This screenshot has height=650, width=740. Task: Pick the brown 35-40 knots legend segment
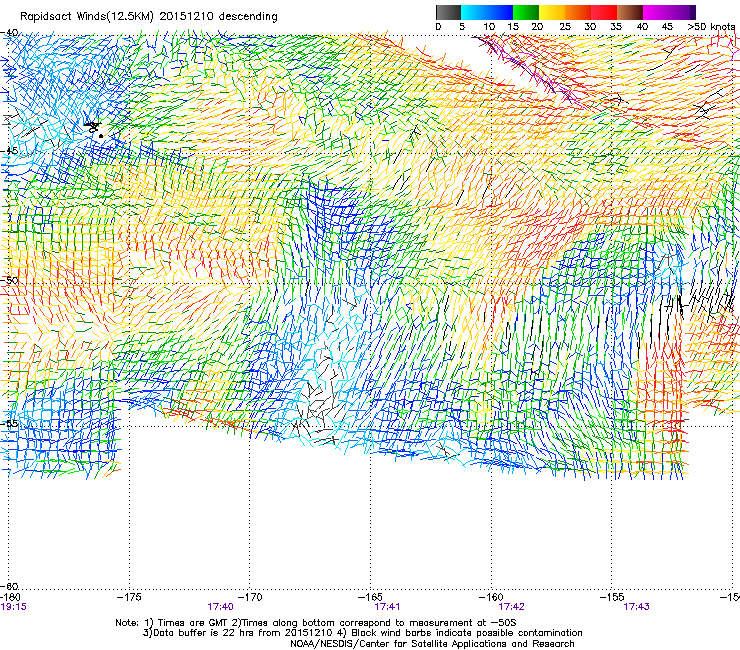630,12
